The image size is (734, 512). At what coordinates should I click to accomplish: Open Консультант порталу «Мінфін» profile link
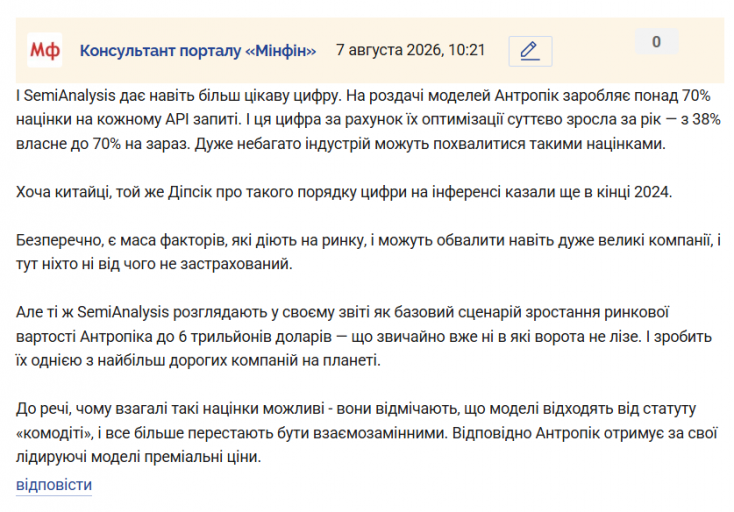click(198, 50)
